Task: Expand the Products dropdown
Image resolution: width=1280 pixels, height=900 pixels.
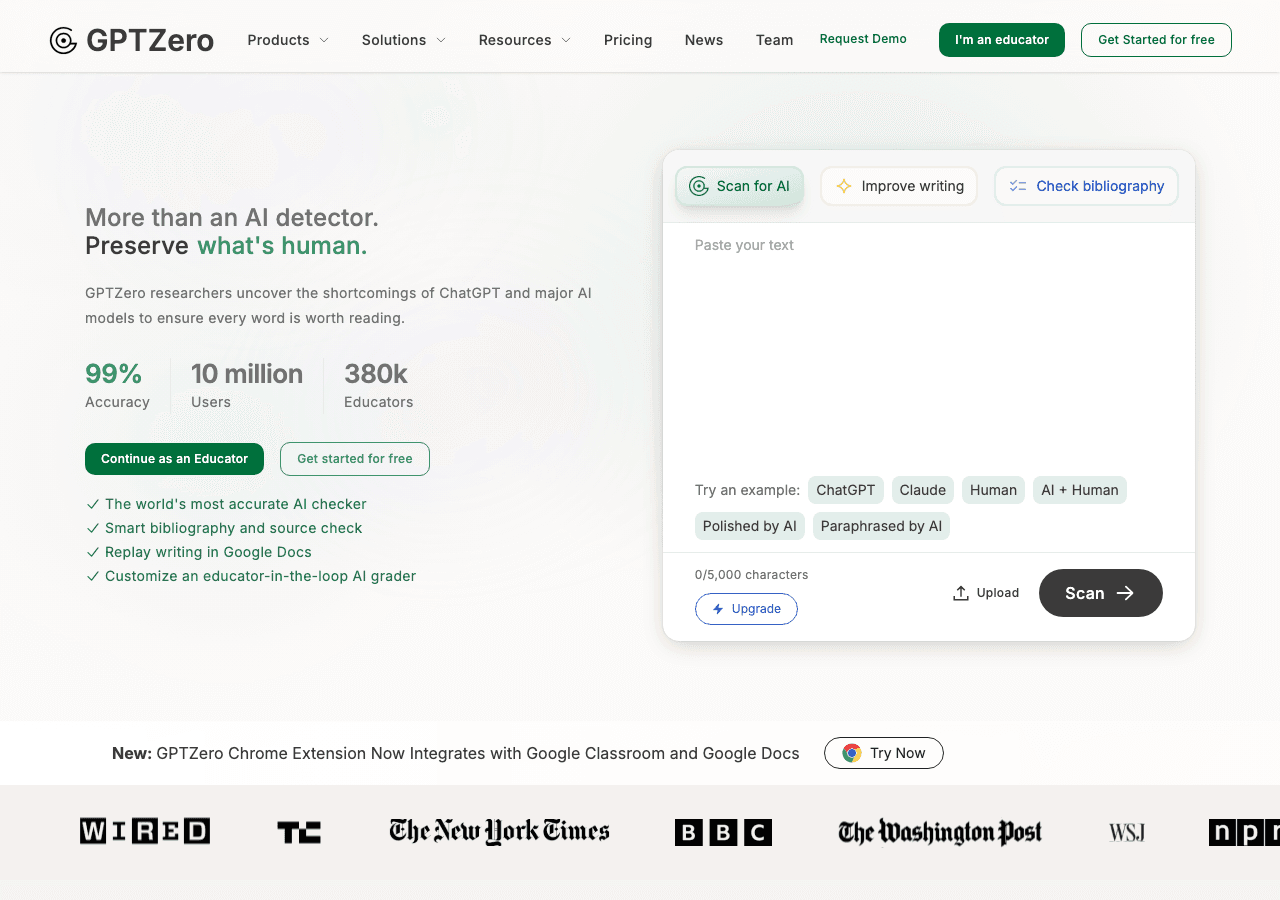Action: click(287, 40)
